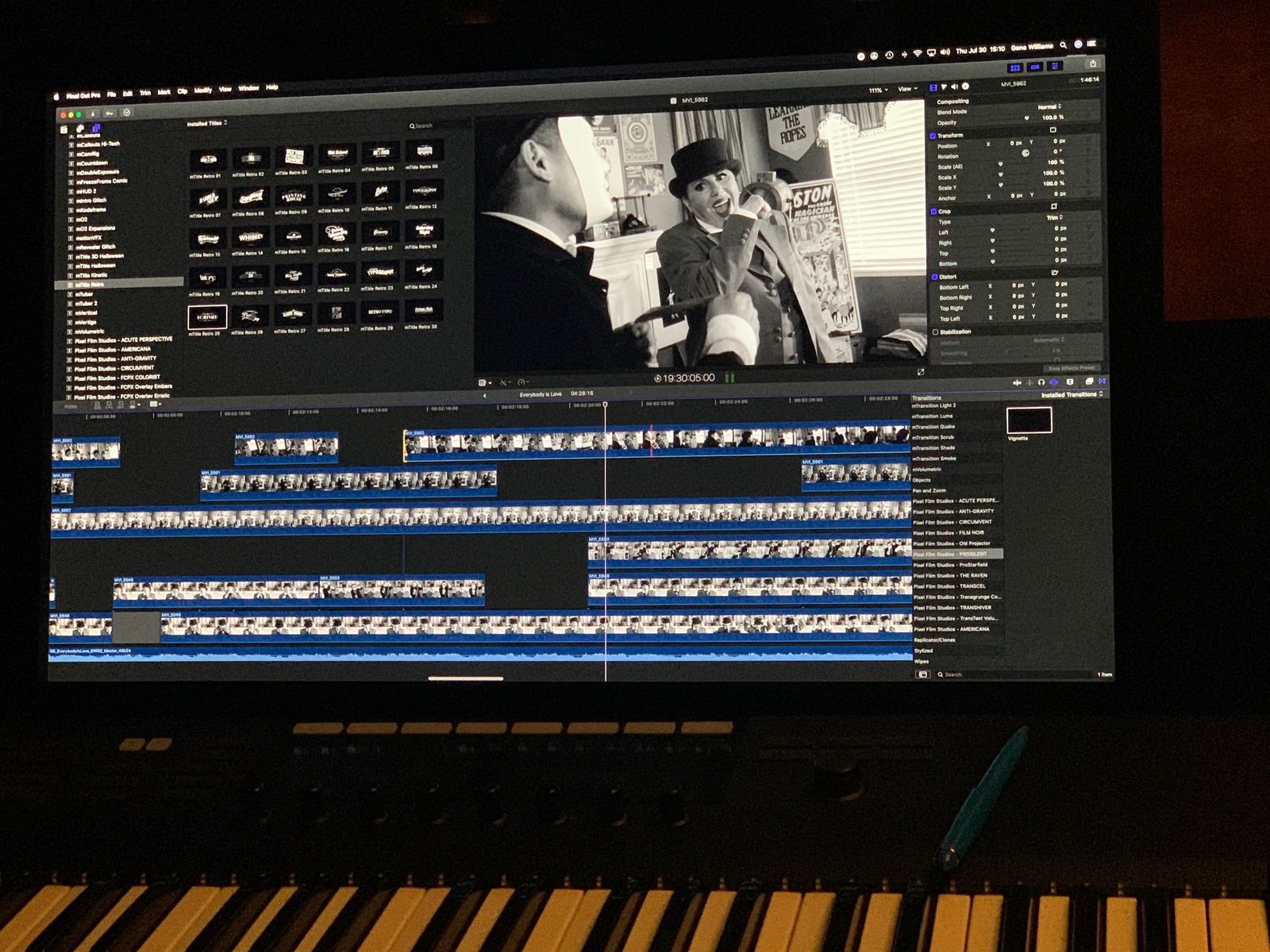Open the viewer 111% zoom dropdown
The height and width of the screenshot is (952, 1270).
click(x=878, y=90)
